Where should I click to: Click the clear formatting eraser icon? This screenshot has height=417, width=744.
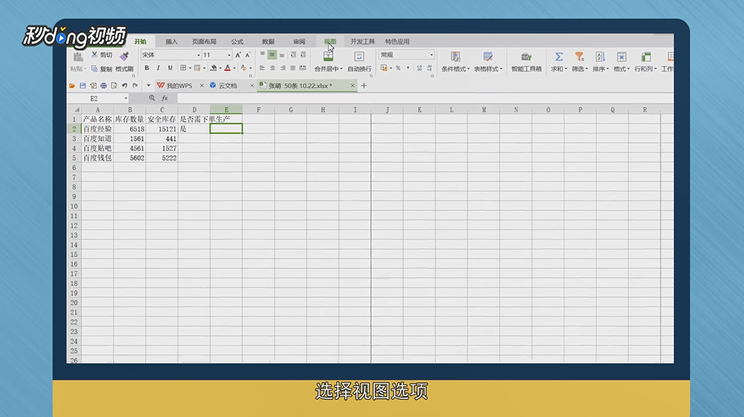(243, 68)
